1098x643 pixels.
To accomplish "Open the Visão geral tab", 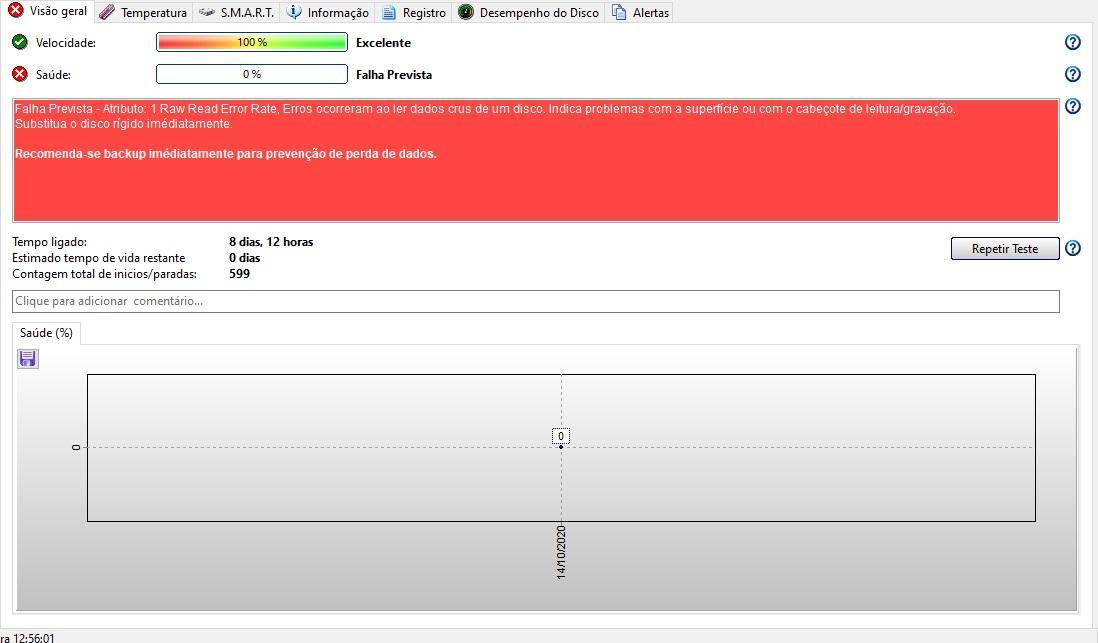I will click(48, 11).
